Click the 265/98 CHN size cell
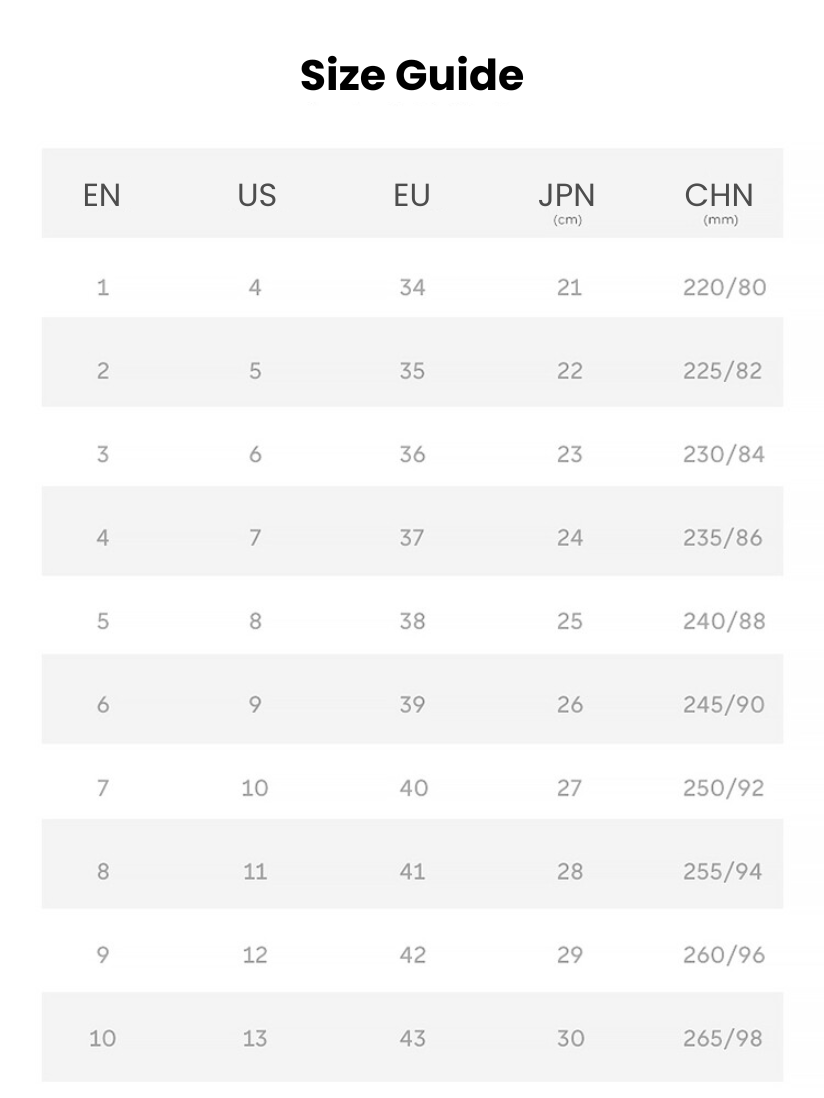Viewport: 824px width, 1098px height. coord(724,1039)
